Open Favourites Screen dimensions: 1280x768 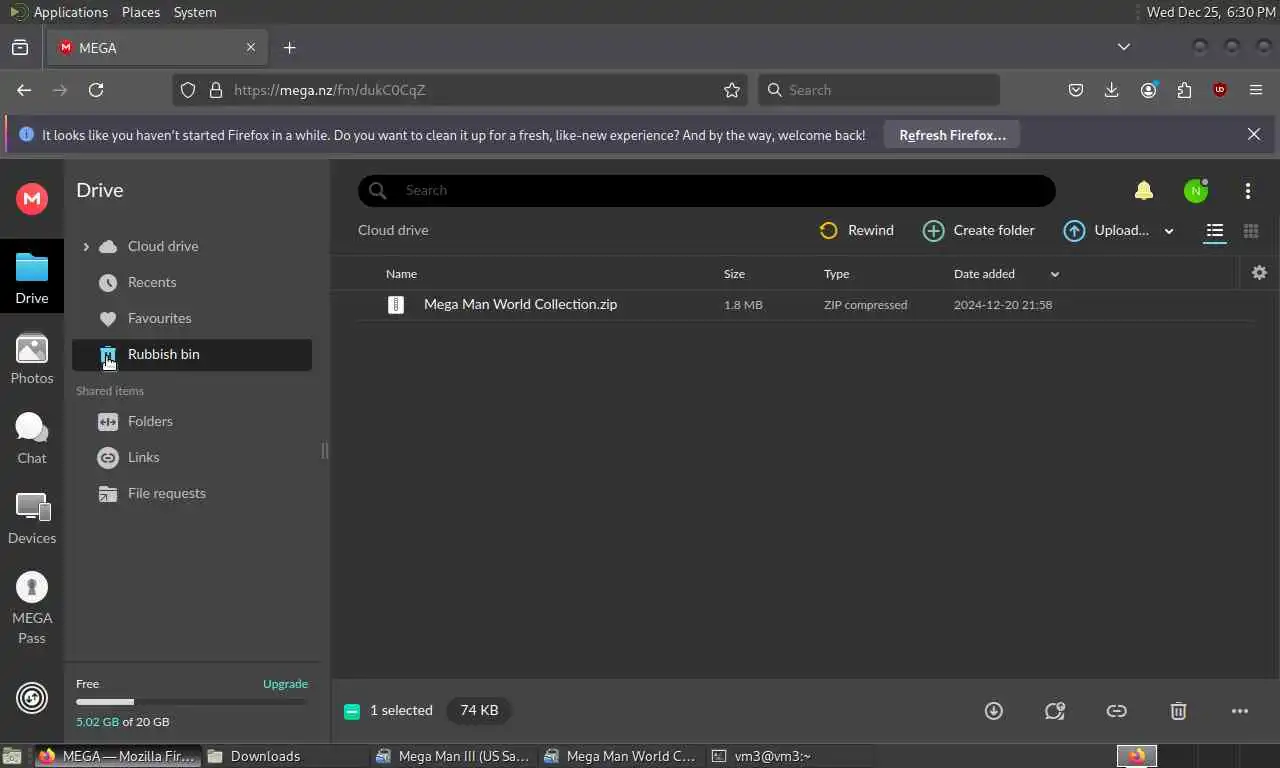pyautogui.click(x=159, y=318)
